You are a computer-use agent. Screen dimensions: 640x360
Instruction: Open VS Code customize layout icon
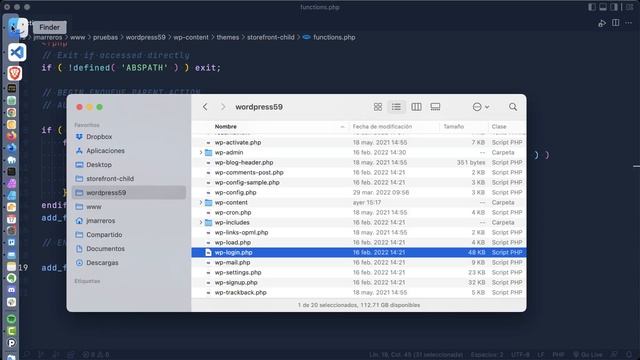[x=629, y=7]
